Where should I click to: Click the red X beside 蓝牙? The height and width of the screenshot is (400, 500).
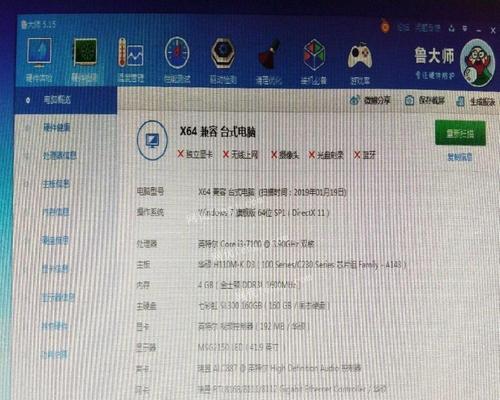coord(357,155)
